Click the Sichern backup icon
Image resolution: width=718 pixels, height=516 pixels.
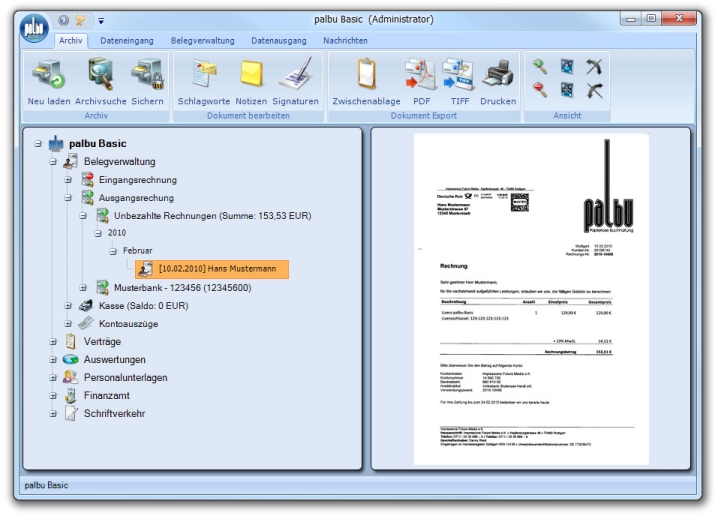point(147,76)
